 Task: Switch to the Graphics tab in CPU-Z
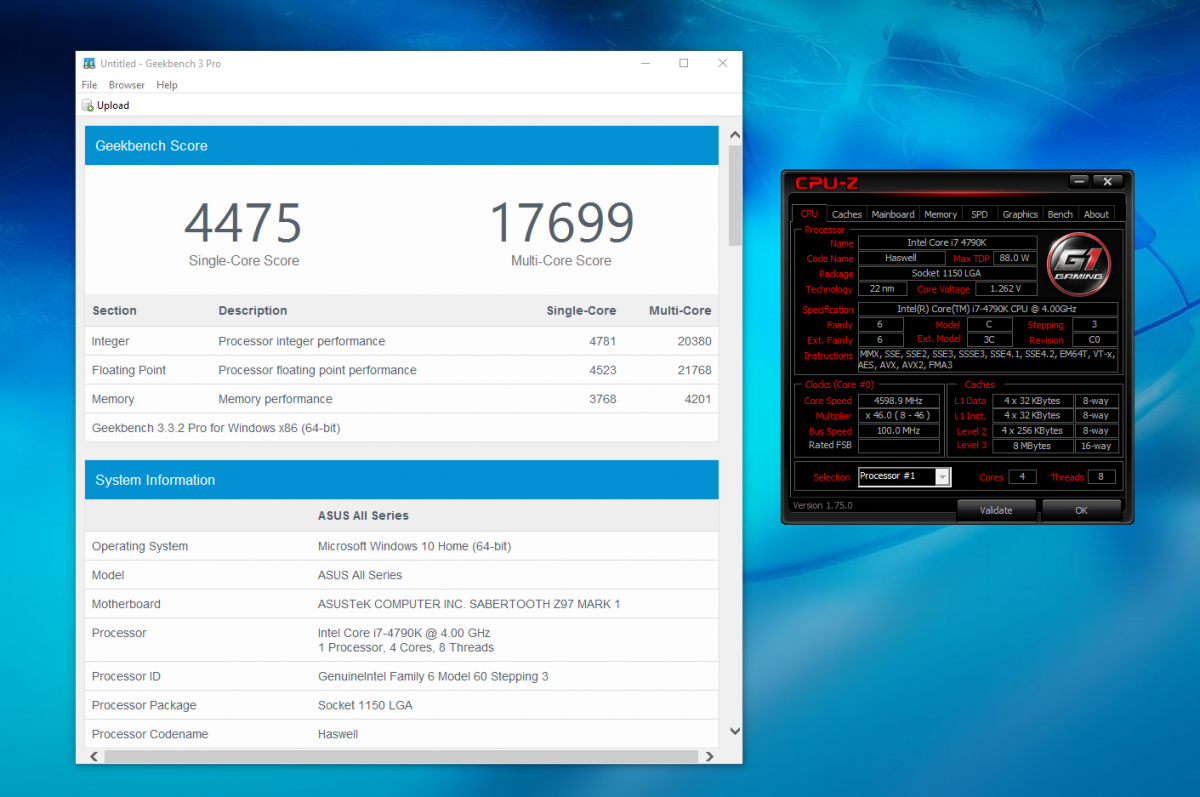[1020, 214]
